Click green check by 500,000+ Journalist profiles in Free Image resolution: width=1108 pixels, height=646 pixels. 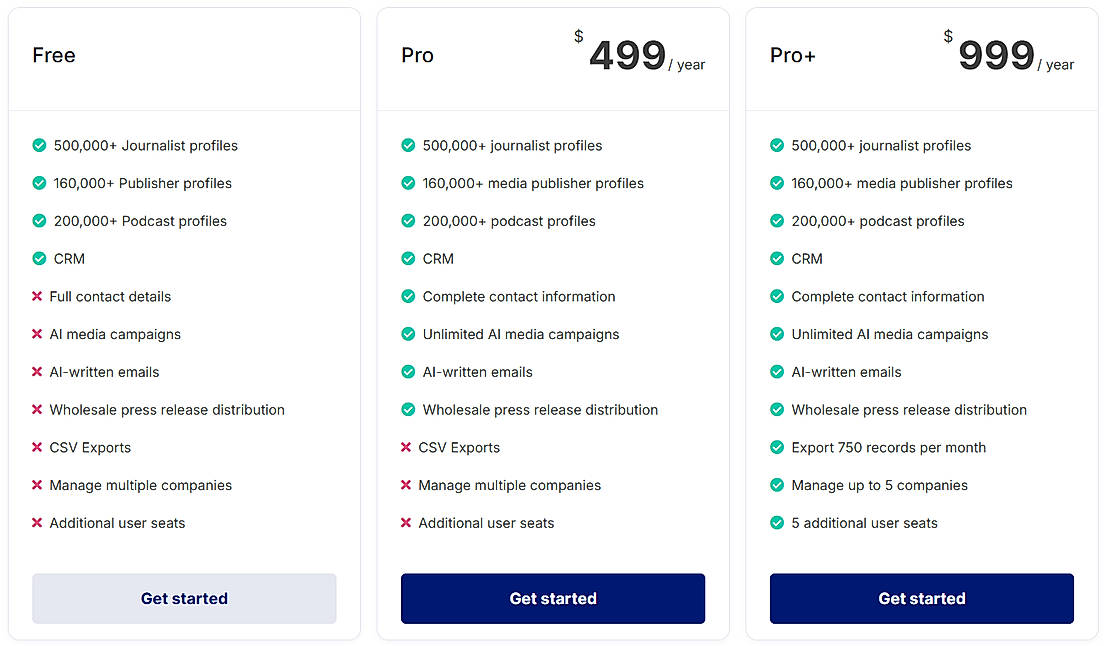click(39, 146)
